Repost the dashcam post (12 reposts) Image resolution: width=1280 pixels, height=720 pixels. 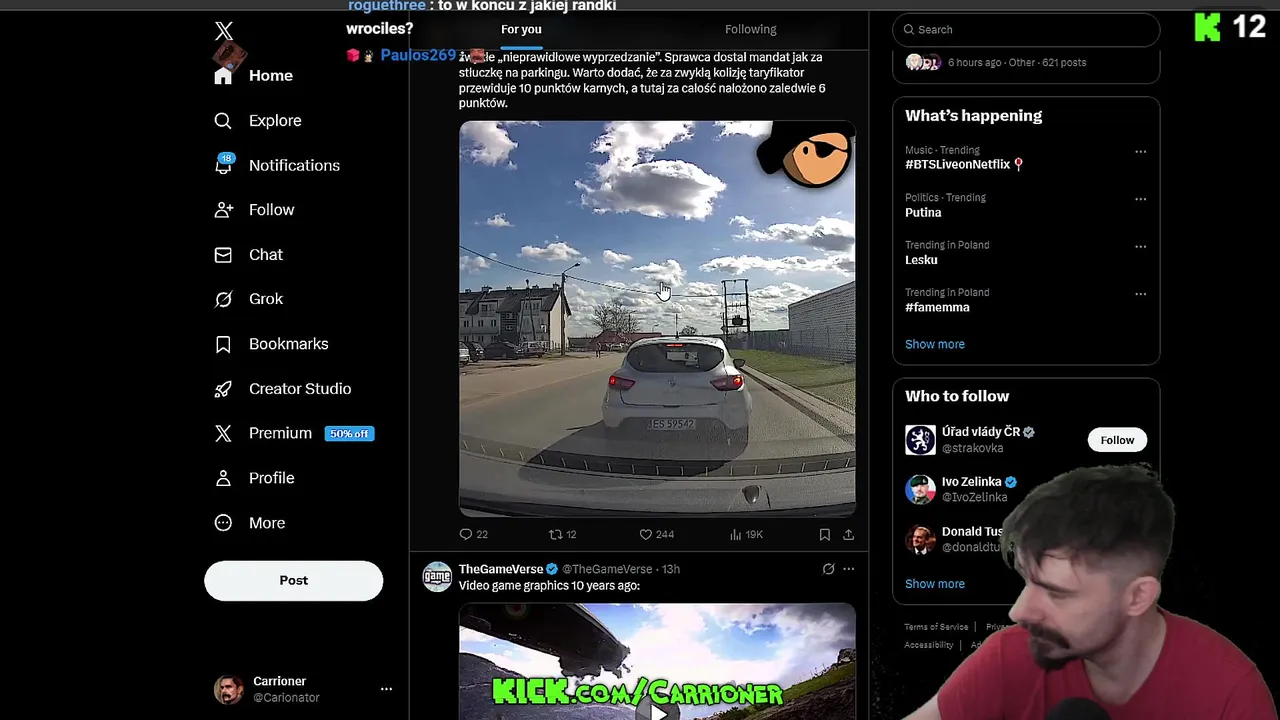coord(563,535)
